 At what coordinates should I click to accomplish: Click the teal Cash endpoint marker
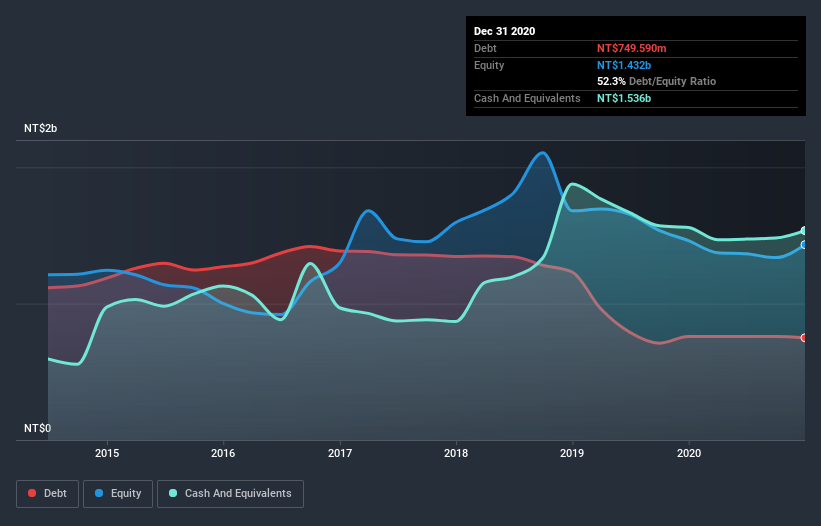tap(804, 230)
